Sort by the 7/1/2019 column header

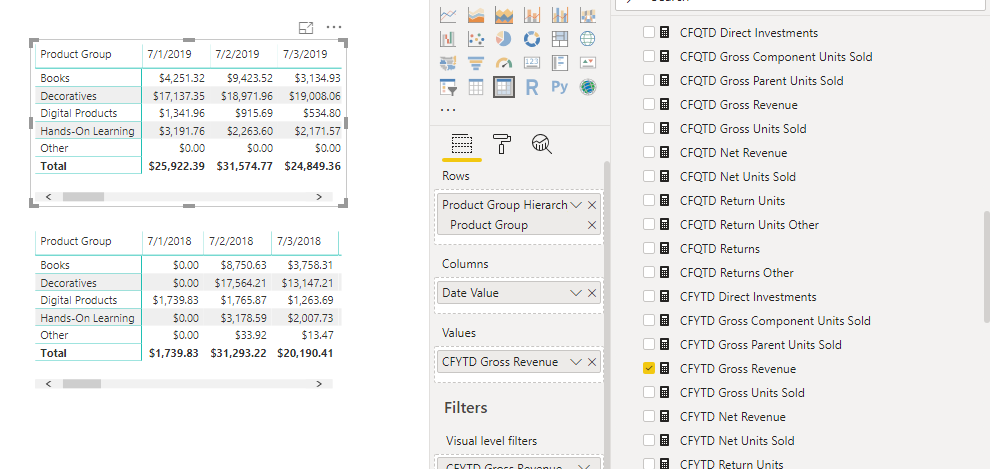[x=169, y=54]
